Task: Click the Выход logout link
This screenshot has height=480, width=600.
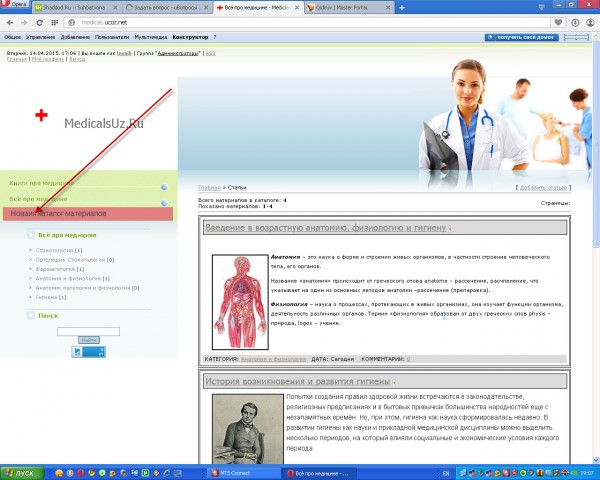Action: tap(77, 59)
